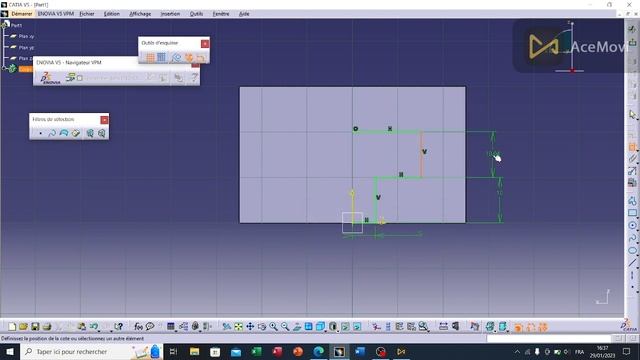
Task: Open the dropdown arrow next to the 3D box icon
Action: 326,330
